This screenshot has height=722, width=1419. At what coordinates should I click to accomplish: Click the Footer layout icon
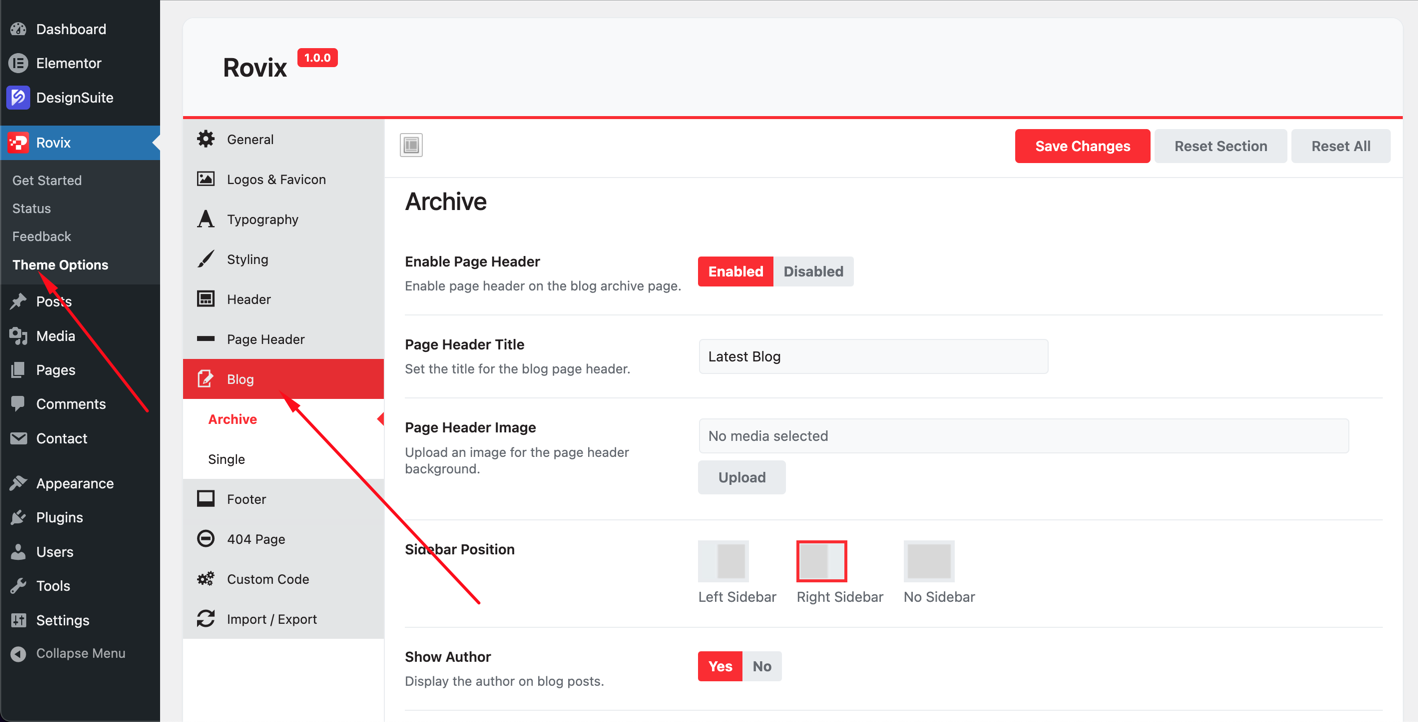pos(206,499)
